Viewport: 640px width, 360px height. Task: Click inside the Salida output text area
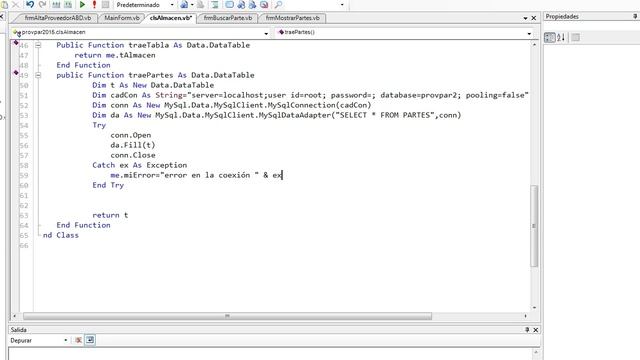tap(269, 354)
